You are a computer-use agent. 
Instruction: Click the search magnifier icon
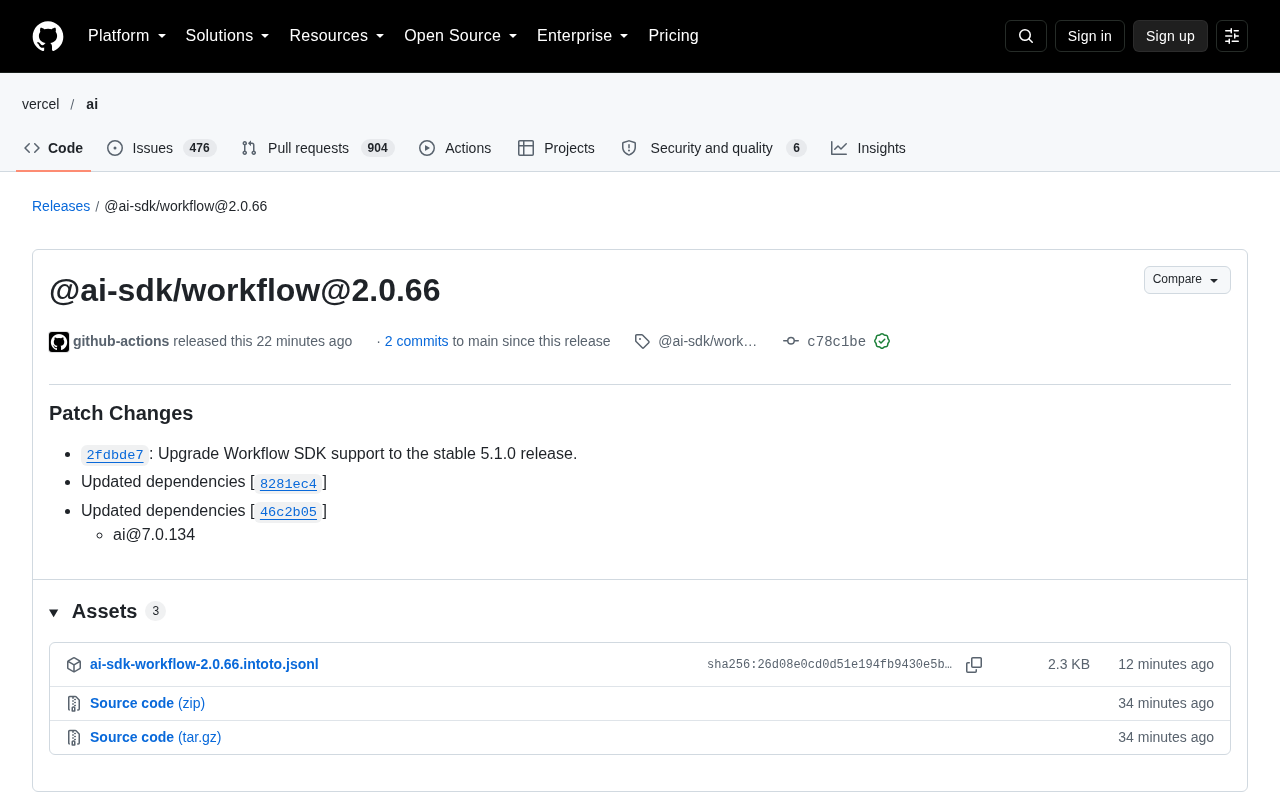pos(1026,36)
